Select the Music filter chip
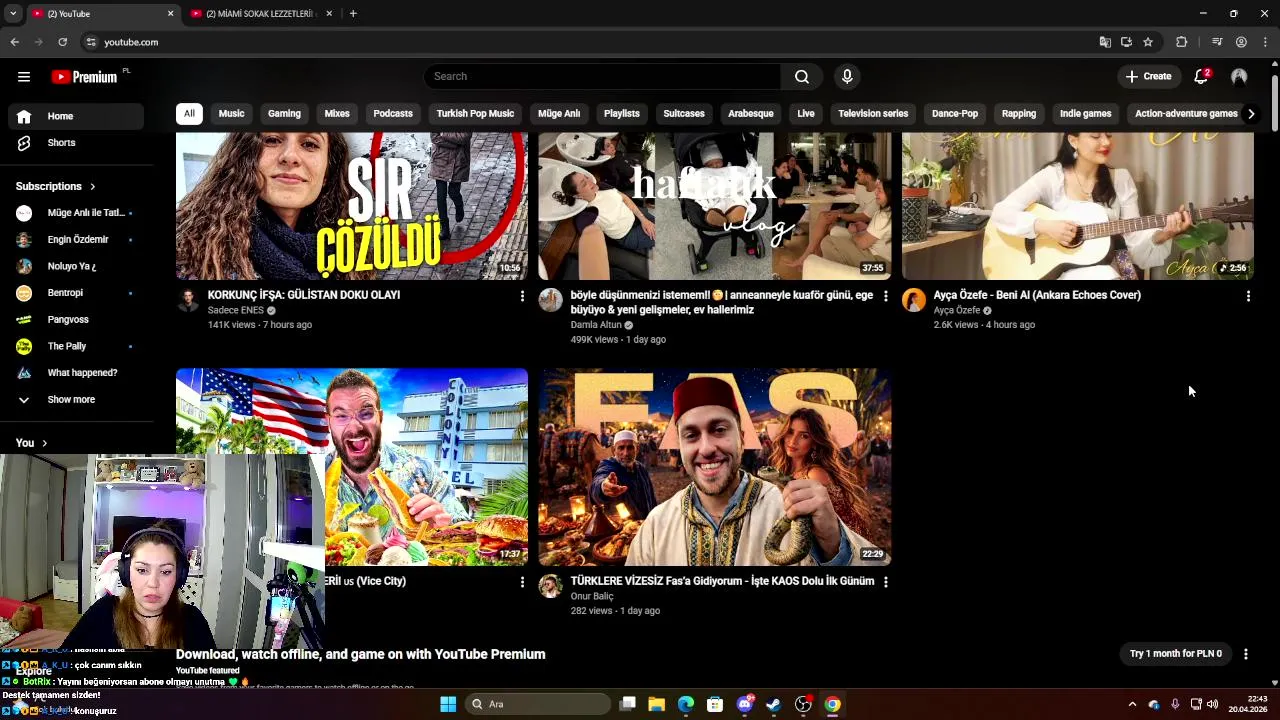Viewport: 1280px width, 720px height. [x=231, y=114]
